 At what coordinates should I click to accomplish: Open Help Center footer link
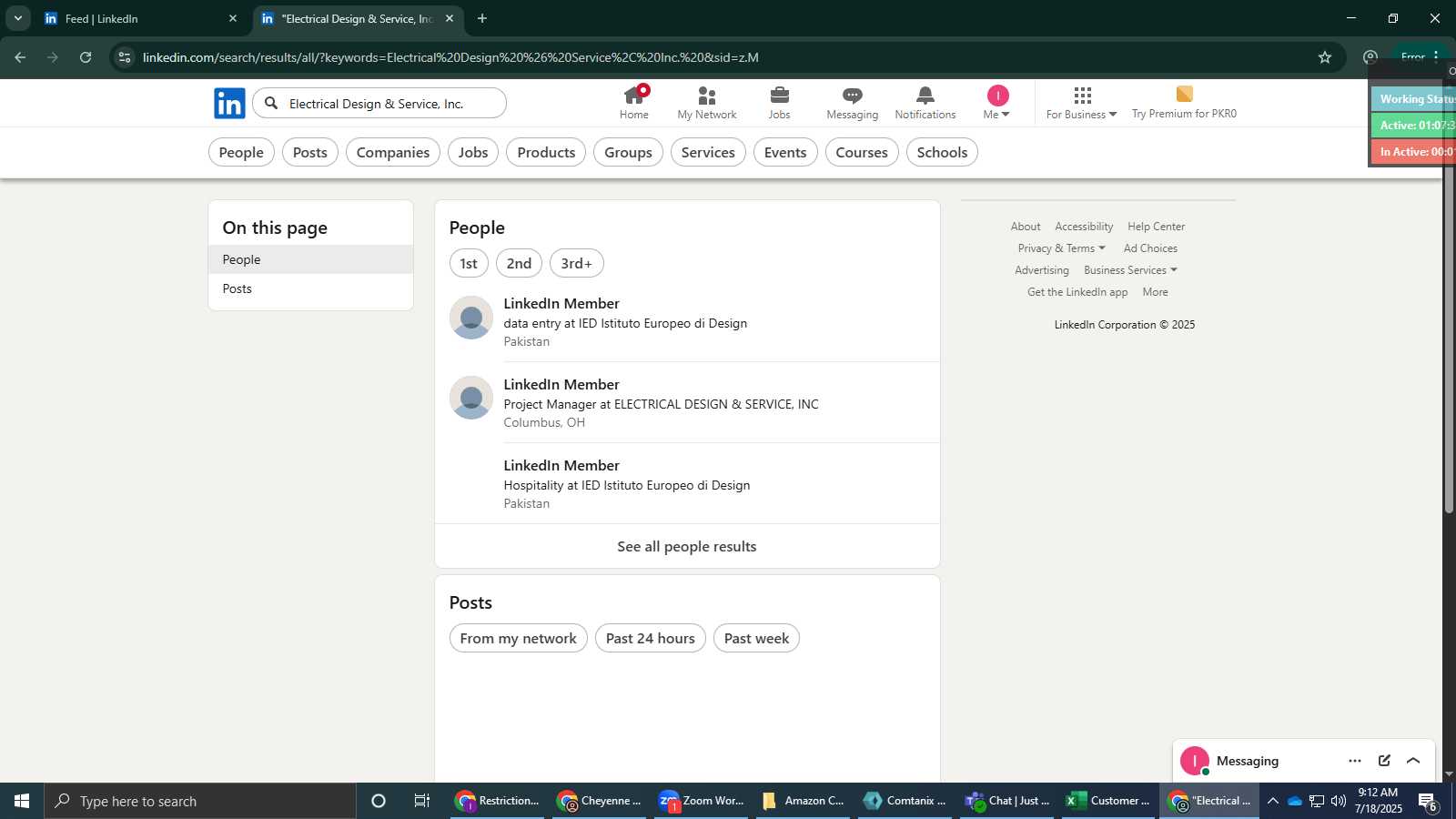click(x=1156, y=227)
